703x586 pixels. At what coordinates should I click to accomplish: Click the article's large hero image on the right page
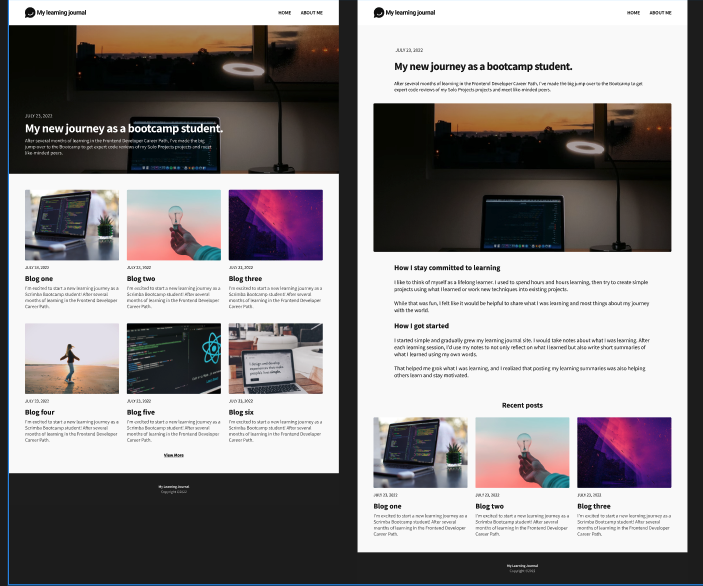(x=522, y=178)
